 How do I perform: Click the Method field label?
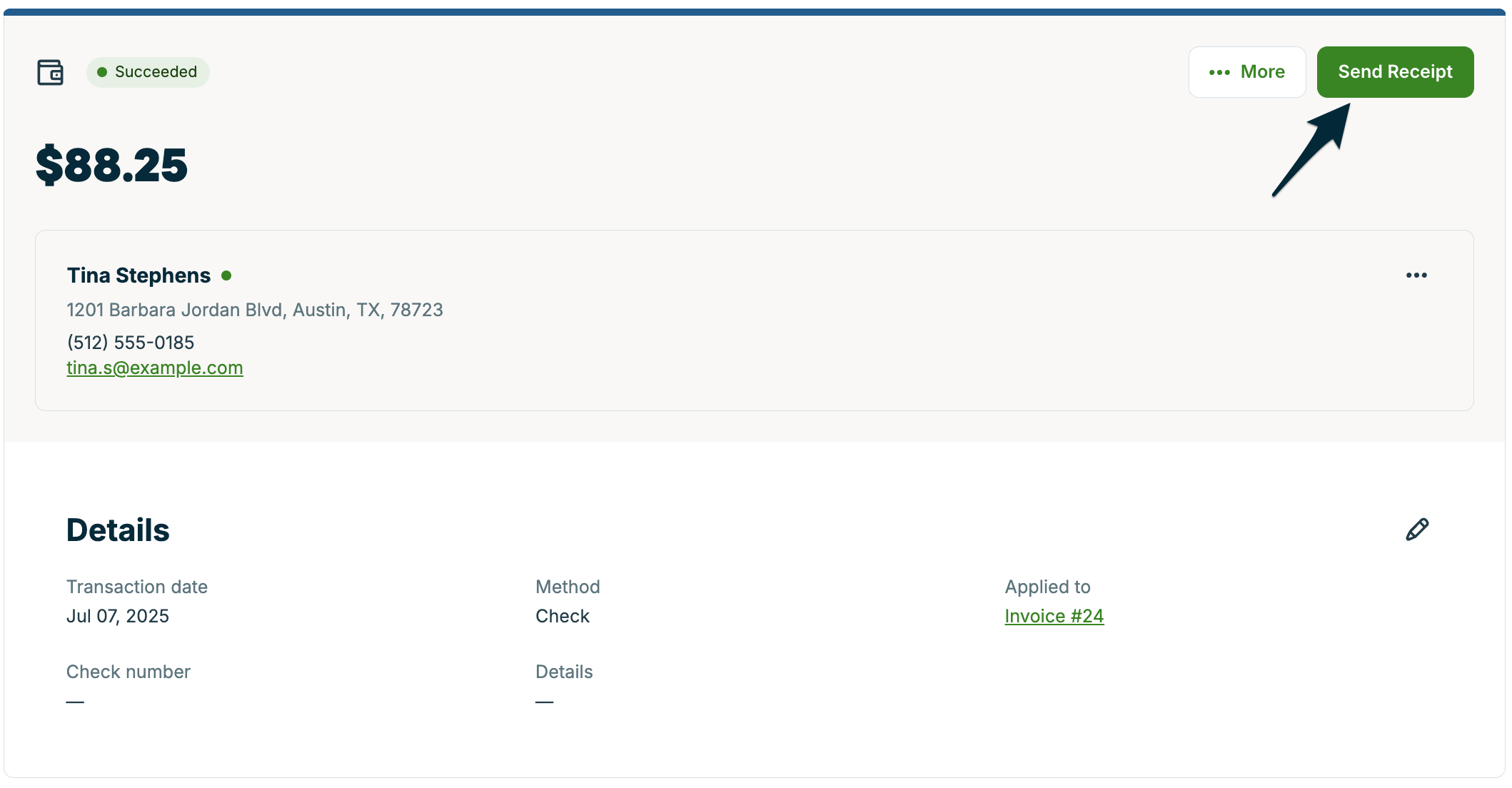568,587
